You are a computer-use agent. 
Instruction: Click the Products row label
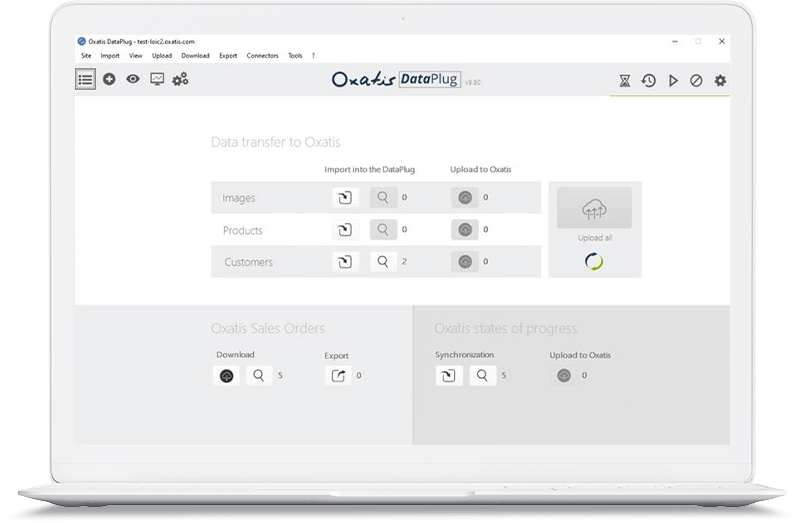pos(242,230)
